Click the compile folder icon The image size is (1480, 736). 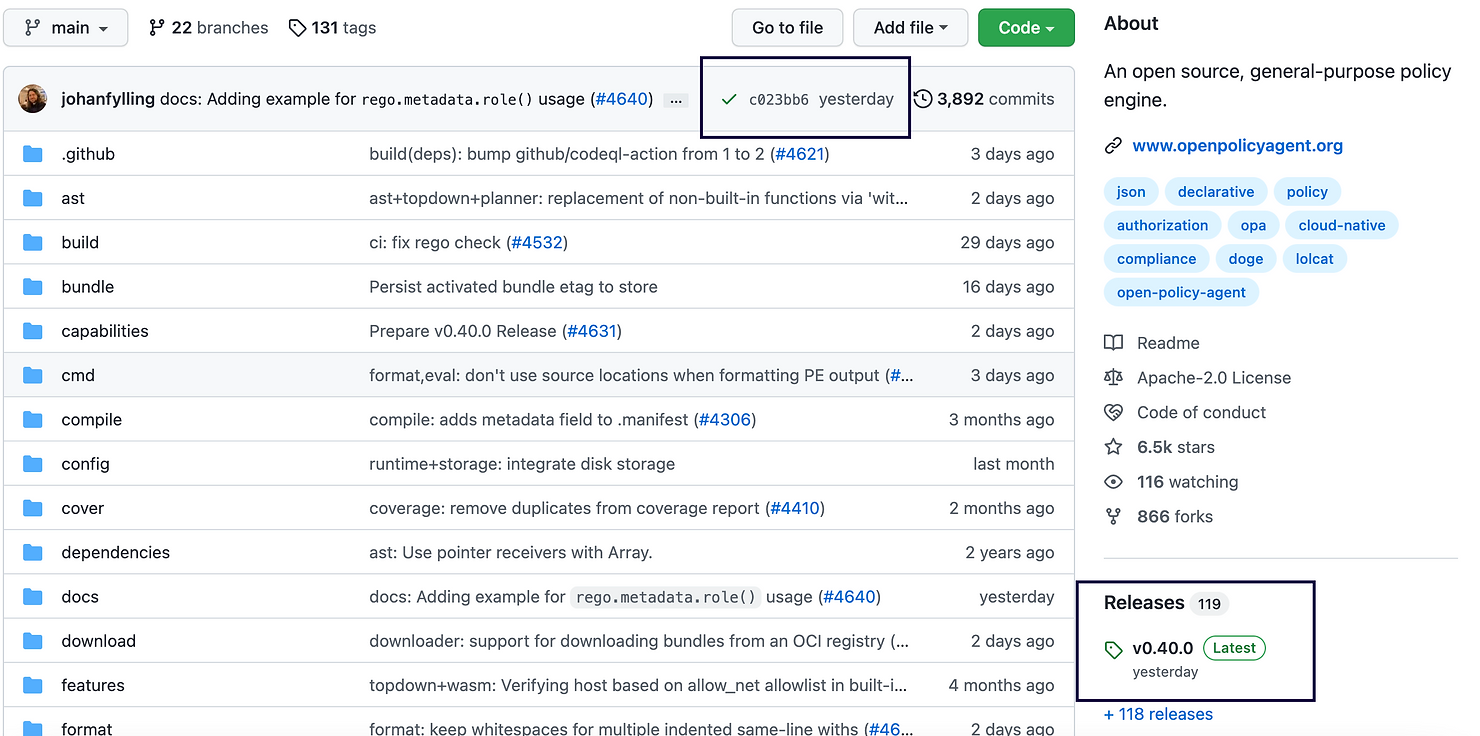pyautogui.click(x=33, y=419)
